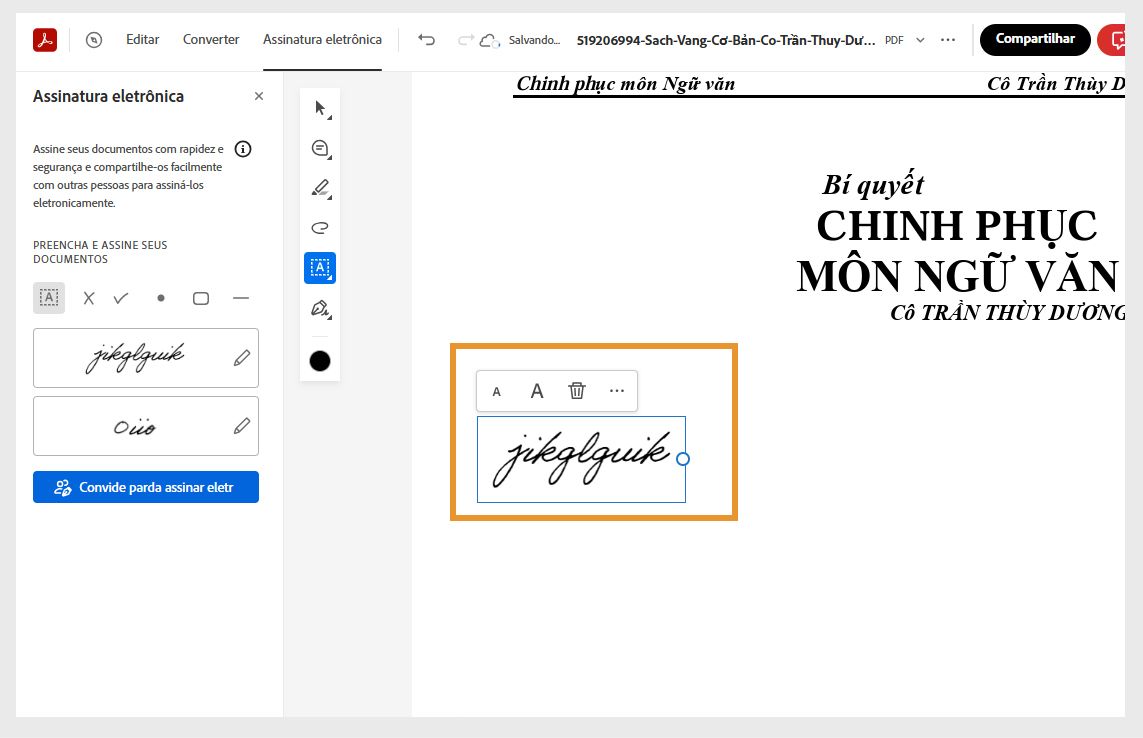Open the signature popup more options
The width and height of the screenshot is (1143, 738).
pyautogui.click(x=617, y=391)
